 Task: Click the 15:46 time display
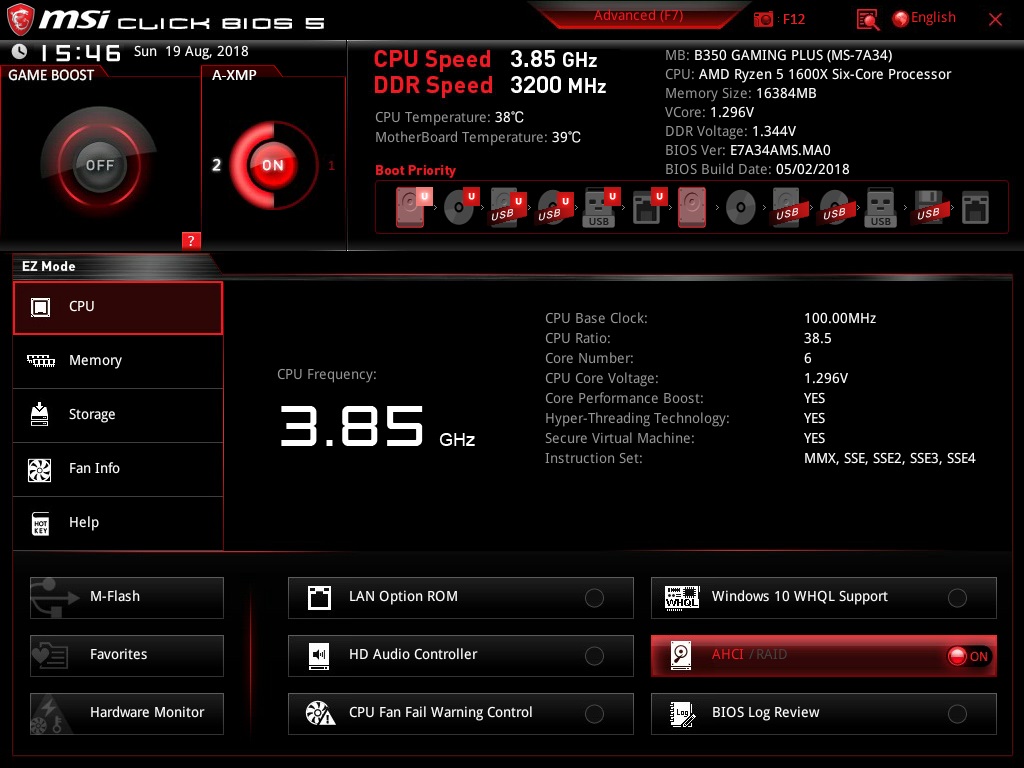click(x=80, y=53)
